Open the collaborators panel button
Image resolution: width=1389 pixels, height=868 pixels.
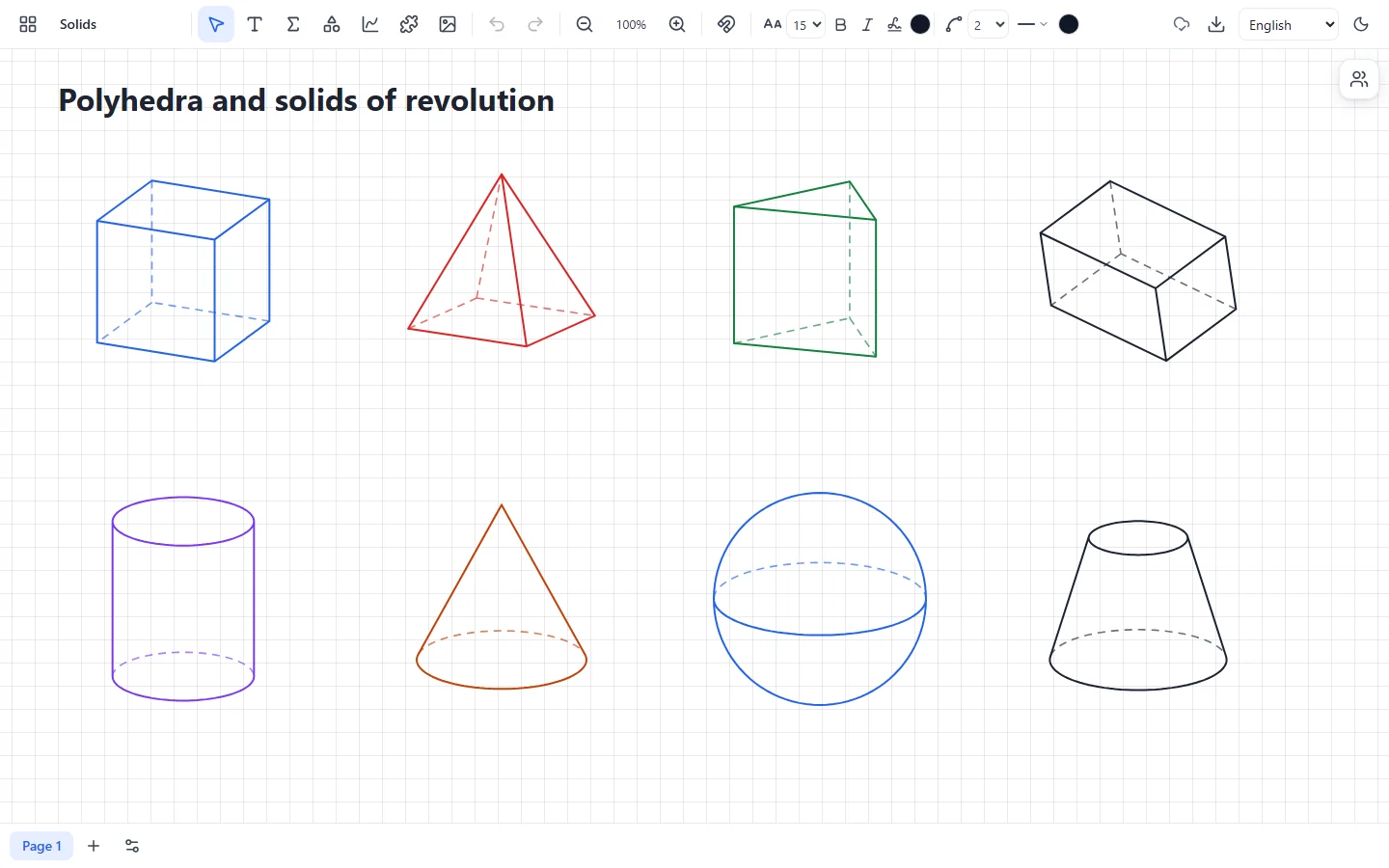(1359, 79)
